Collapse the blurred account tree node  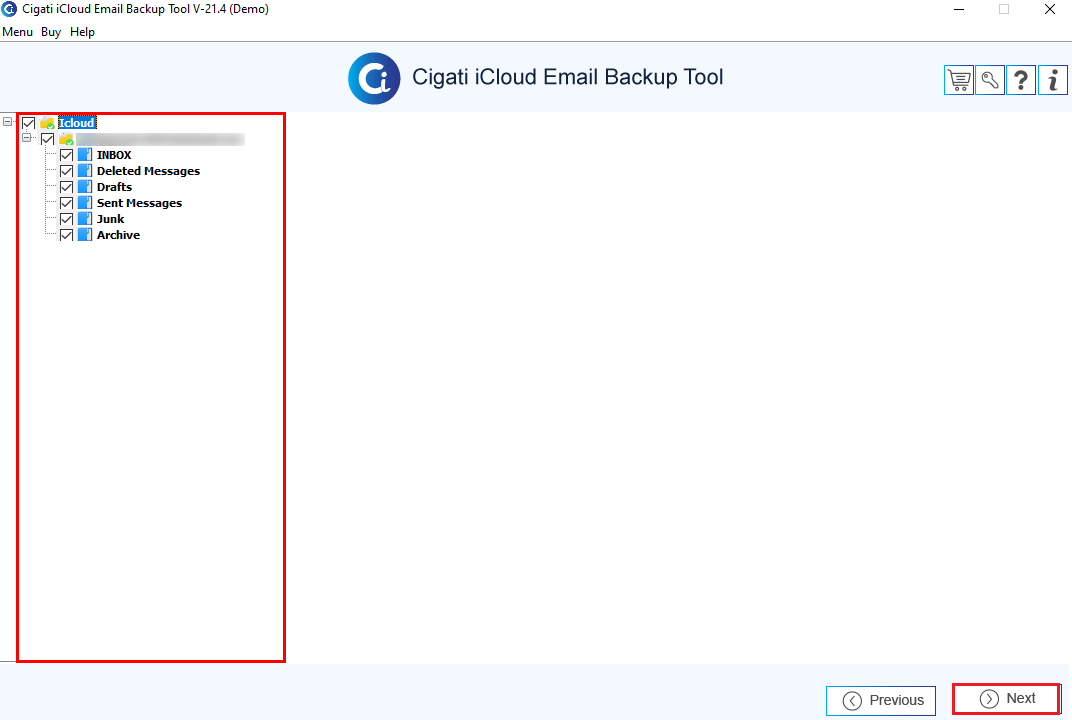(x=27, y=137)
